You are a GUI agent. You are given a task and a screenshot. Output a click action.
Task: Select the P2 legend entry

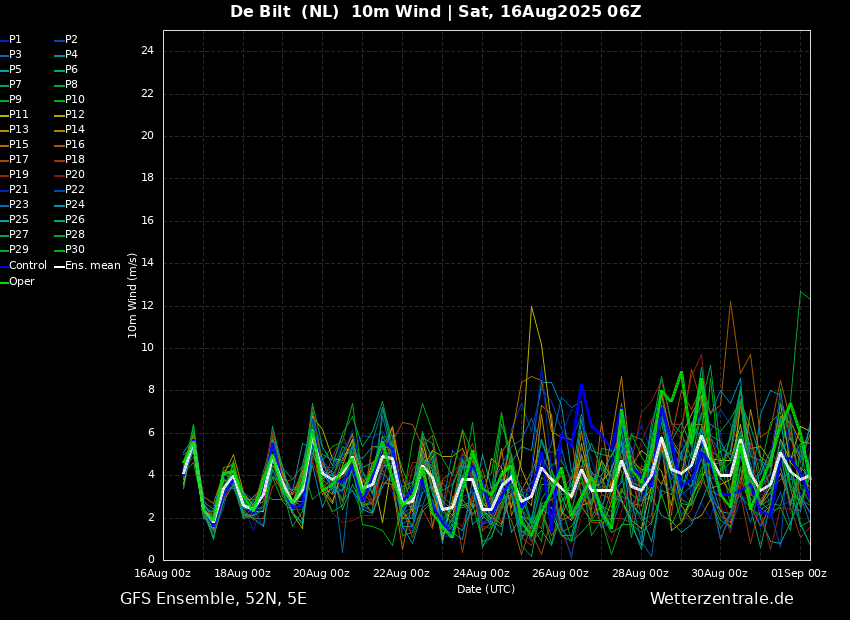pyautogui.click(x=71, y=40)
